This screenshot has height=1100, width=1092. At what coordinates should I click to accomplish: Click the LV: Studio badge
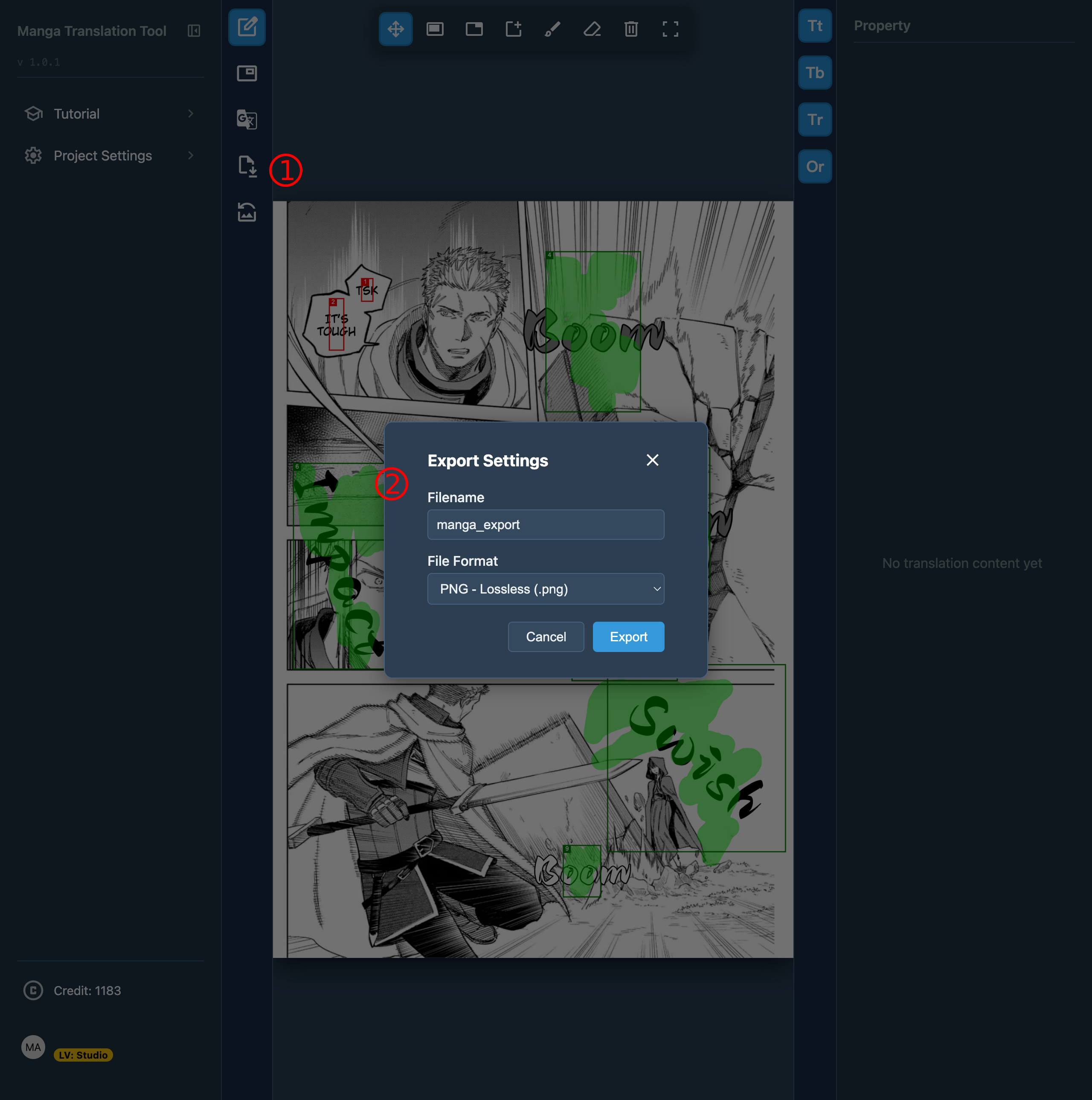[x=83, y=1055]
